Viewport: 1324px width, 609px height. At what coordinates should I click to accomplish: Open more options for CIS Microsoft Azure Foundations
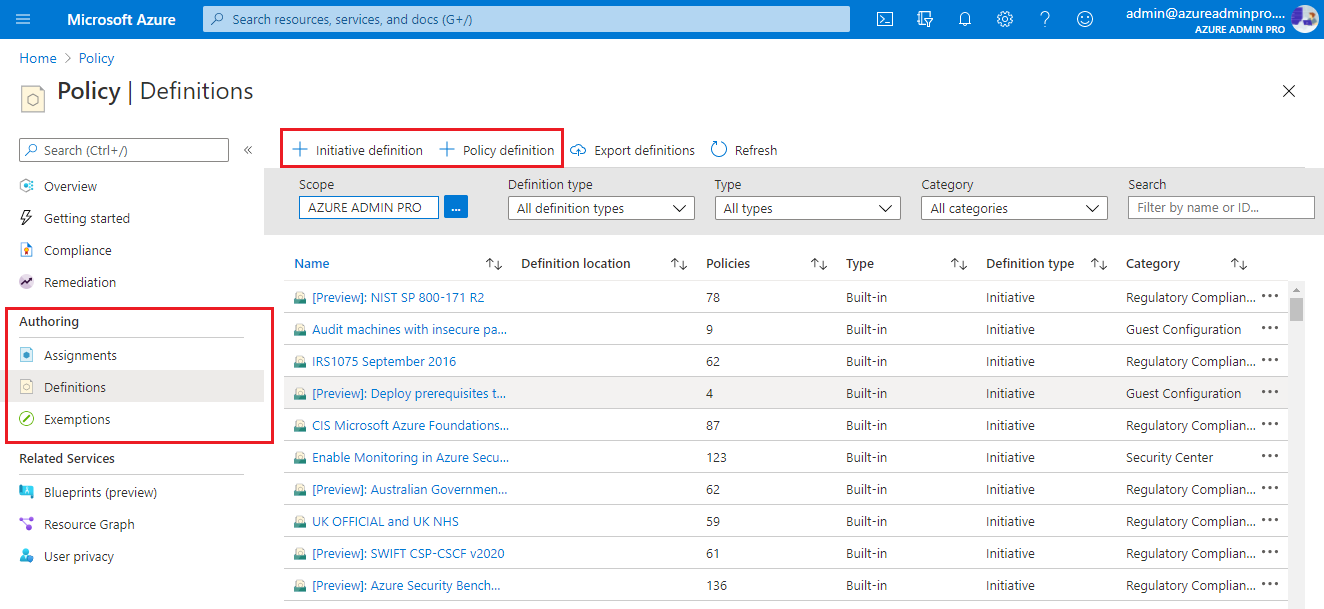[1270, 424]
